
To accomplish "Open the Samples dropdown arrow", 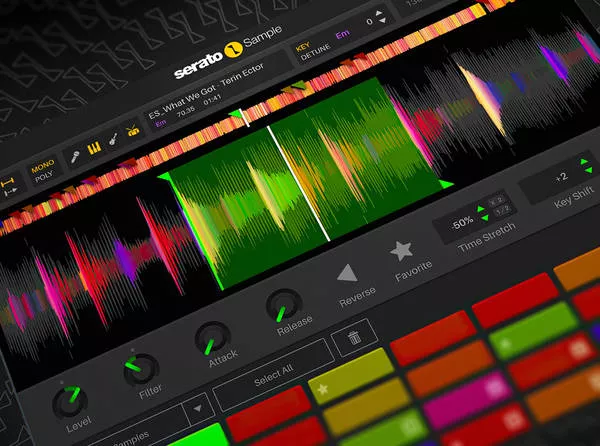I will point(196,407).
